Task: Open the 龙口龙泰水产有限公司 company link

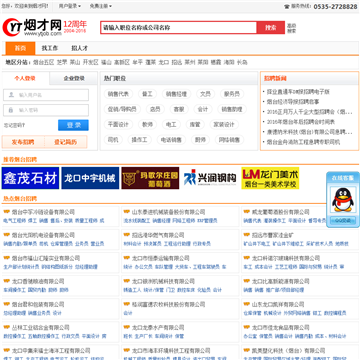Action: (158, 327)
